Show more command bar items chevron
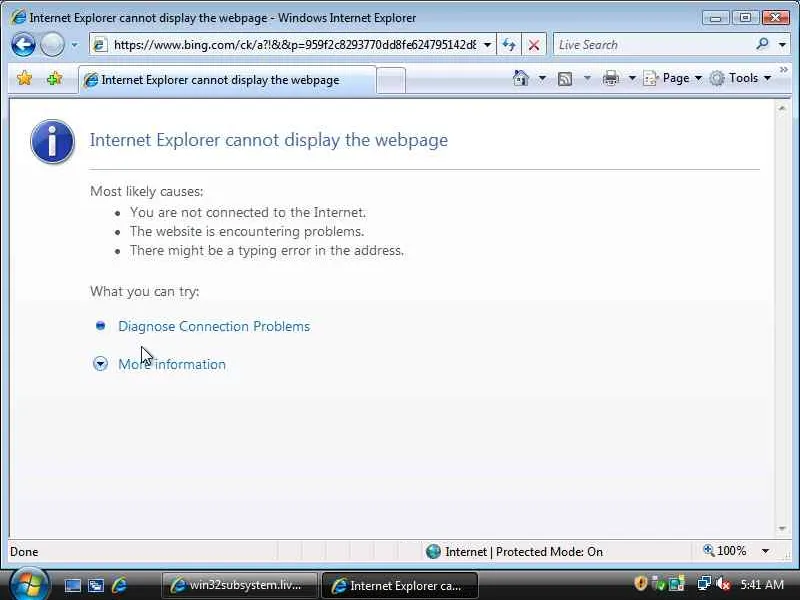800x600 pixels. pyautogui.click(x=784, y=69)
